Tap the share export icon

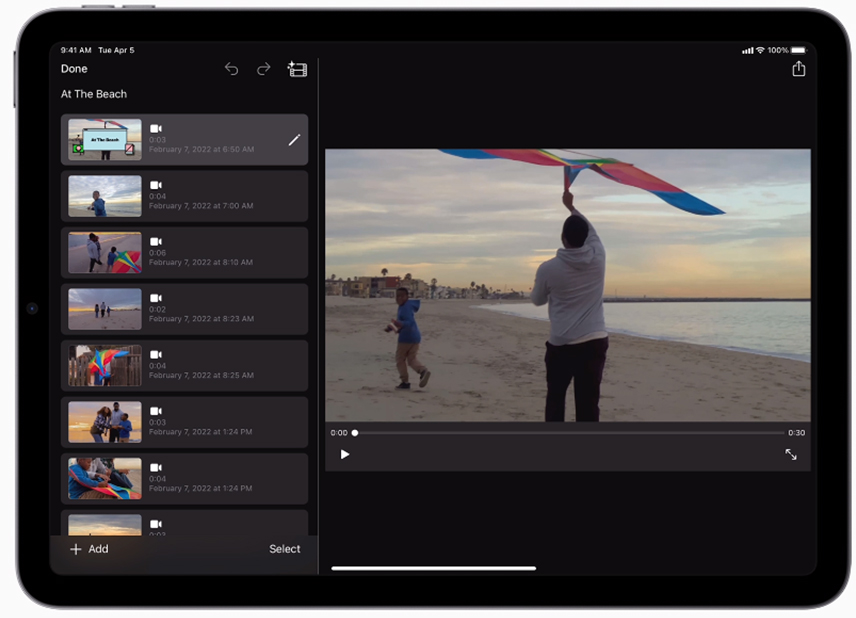click(x=798, y=69)
